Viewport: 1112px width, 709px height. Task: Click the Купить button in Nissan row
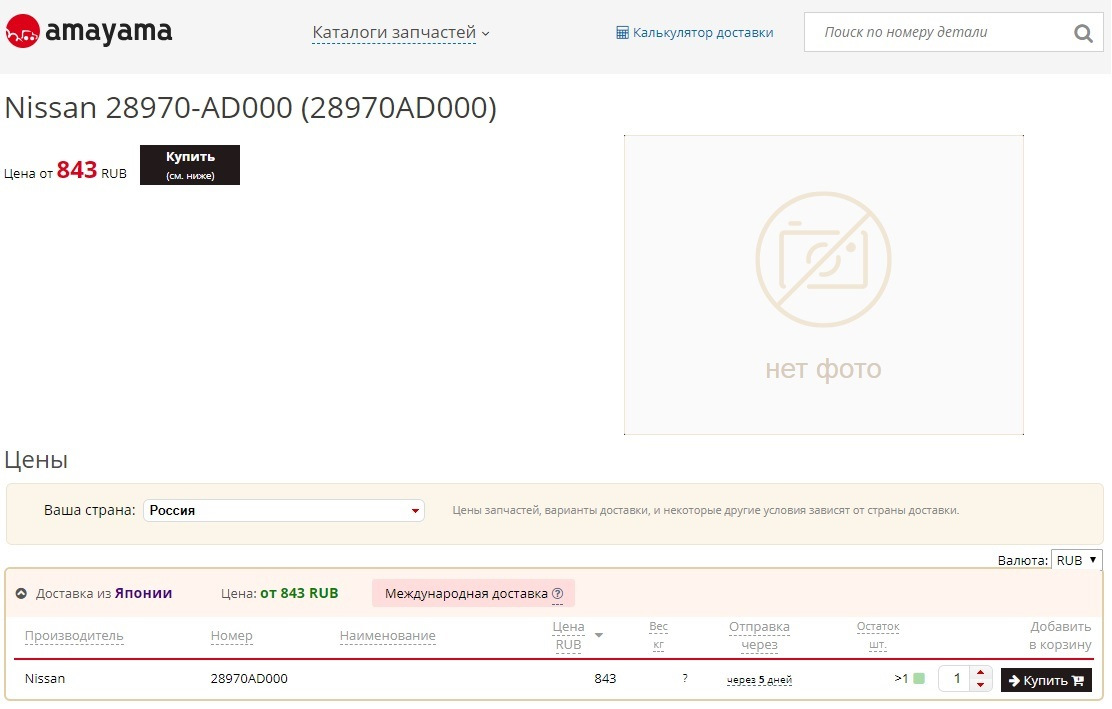tap(1046, 680)
